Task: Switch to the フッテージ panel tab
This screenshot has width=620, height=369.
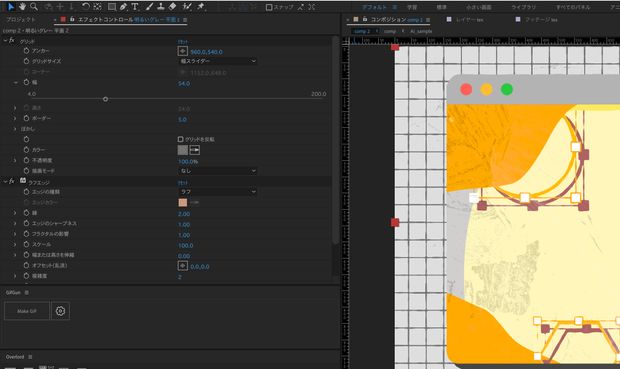Action: point(541,19)
